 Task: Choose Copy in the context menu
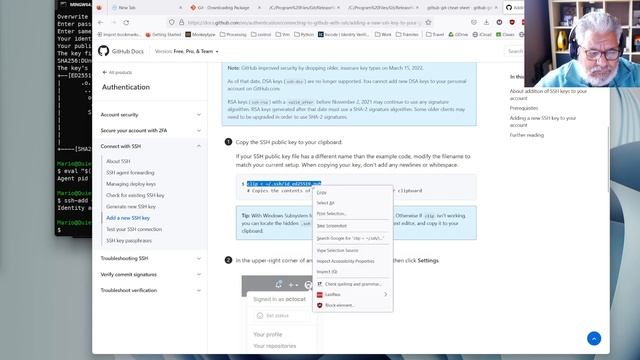coord(353,192)
